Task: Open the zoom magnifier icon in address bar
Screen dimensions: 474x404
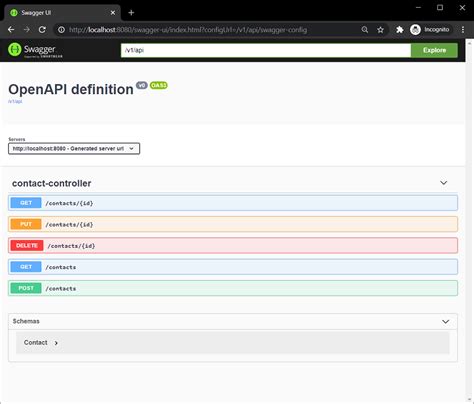Action: (x=365, y=30)
